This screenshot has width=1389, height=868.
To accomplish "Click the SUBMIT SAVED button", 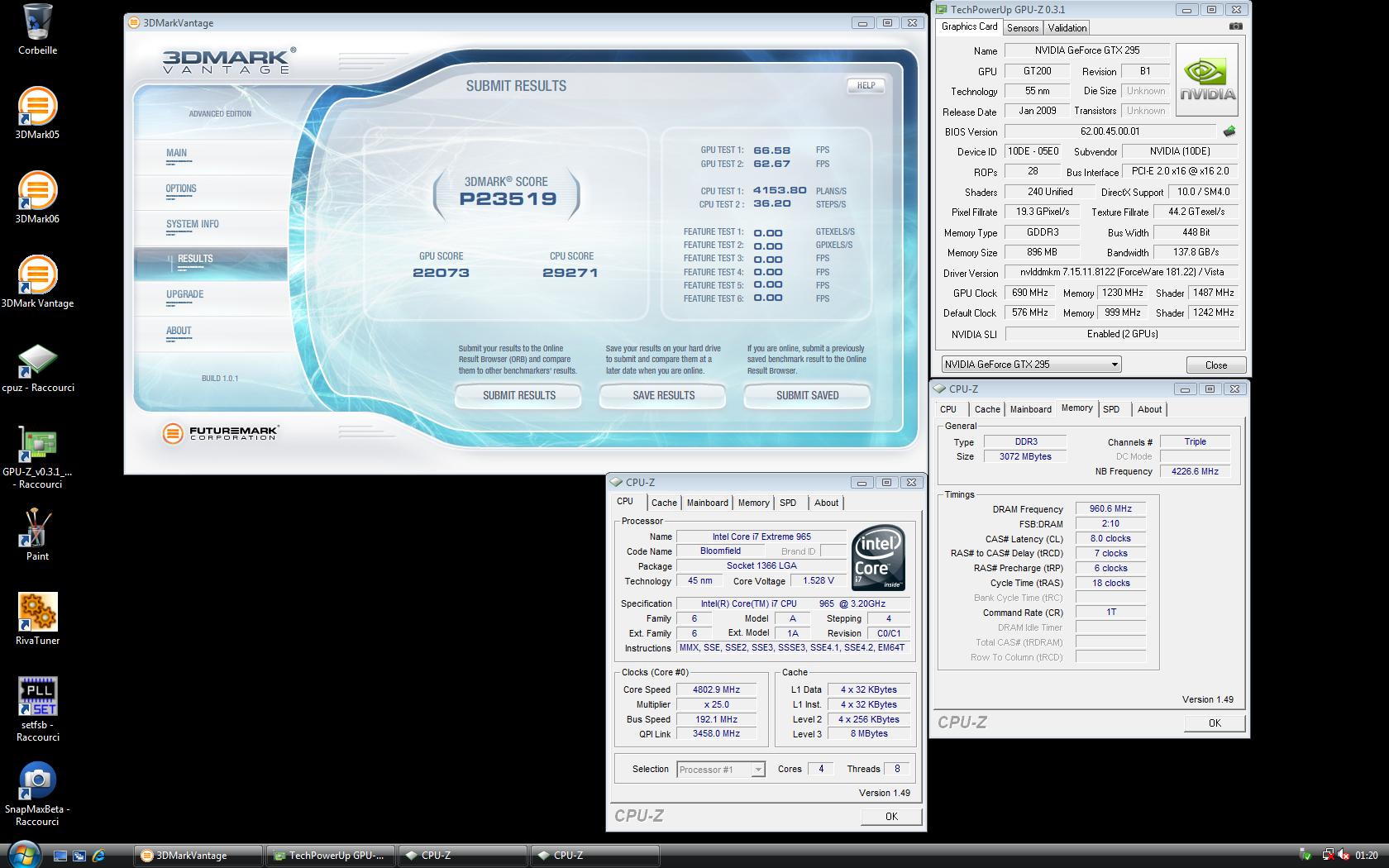I will 807,395.
